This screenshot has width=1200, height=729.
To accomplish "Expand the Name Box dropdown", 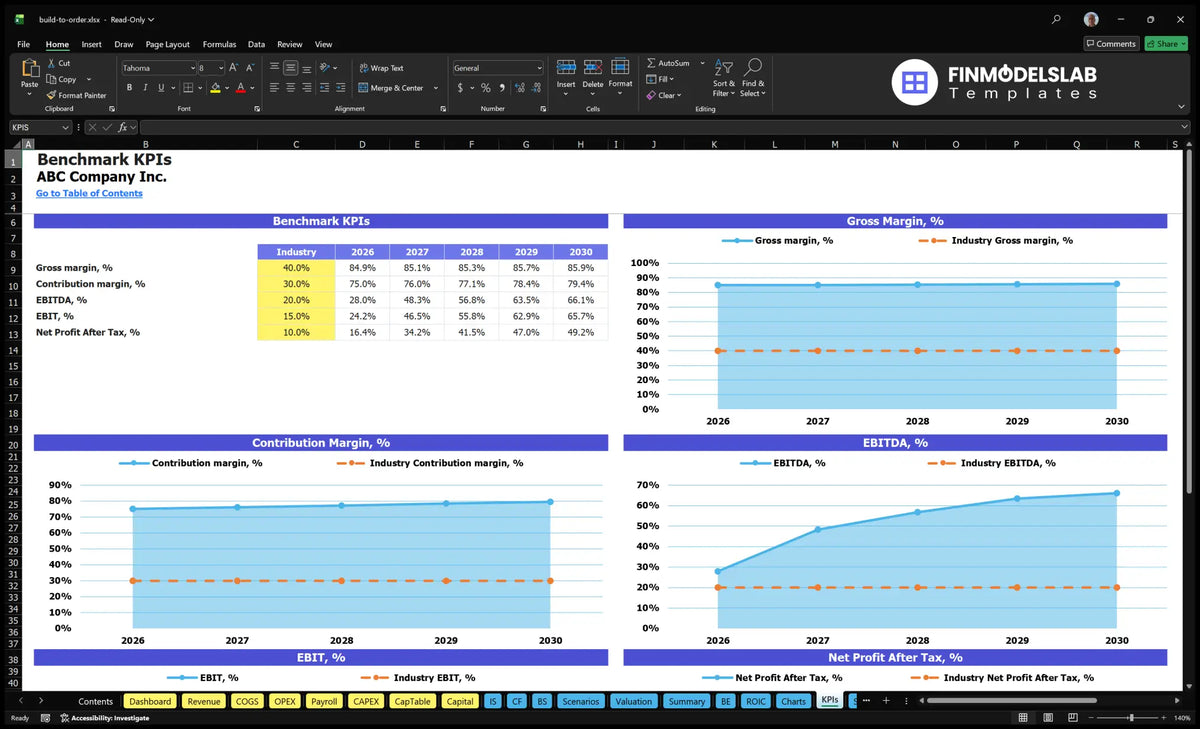I will pos(66,127).
